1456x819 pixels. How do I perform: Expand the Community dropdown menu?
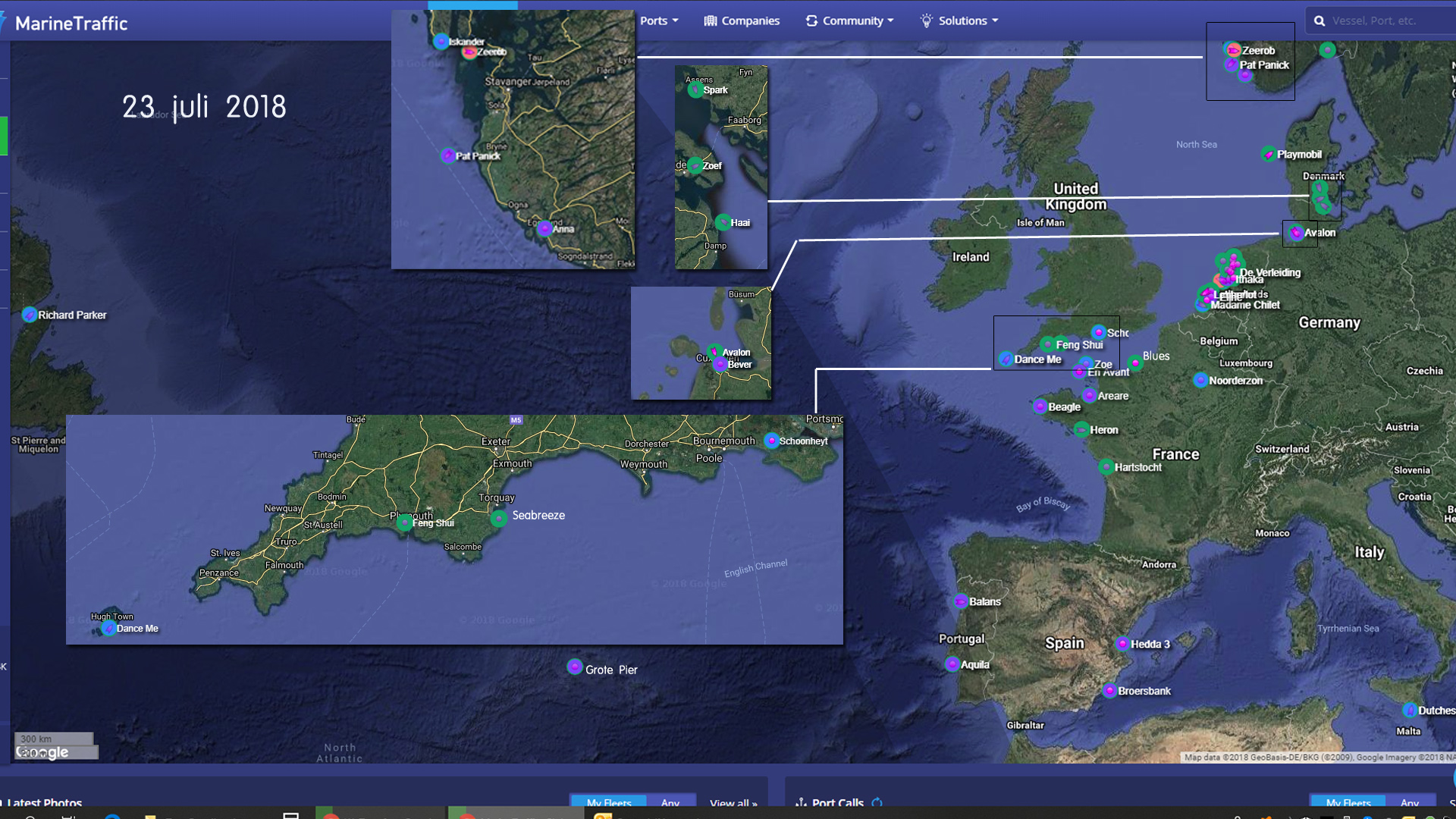click(x=849, y=20)
